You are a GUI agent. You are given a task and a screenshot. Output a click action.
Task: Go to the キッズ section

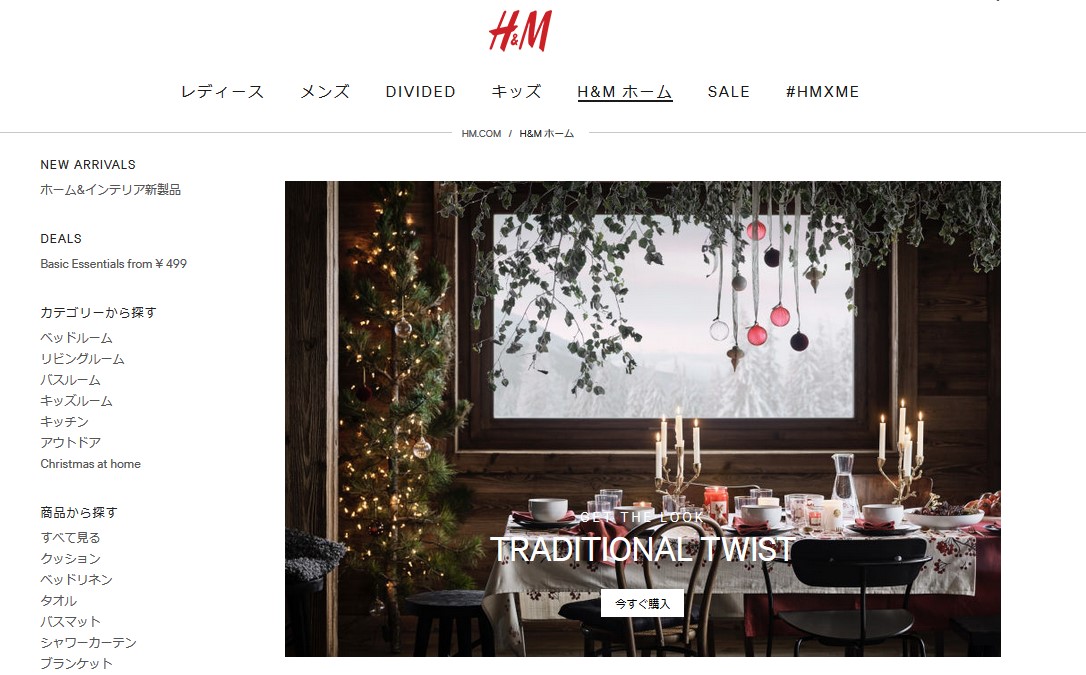[516, 92]
